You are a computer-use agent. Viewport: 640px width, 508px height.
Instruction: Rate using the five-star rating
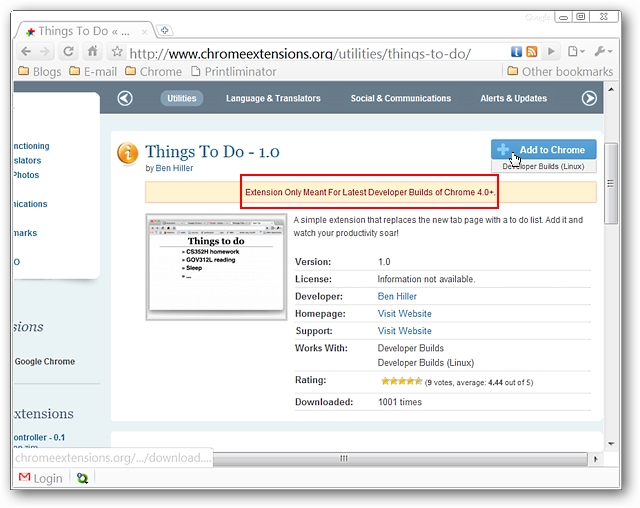click(401, 381)
